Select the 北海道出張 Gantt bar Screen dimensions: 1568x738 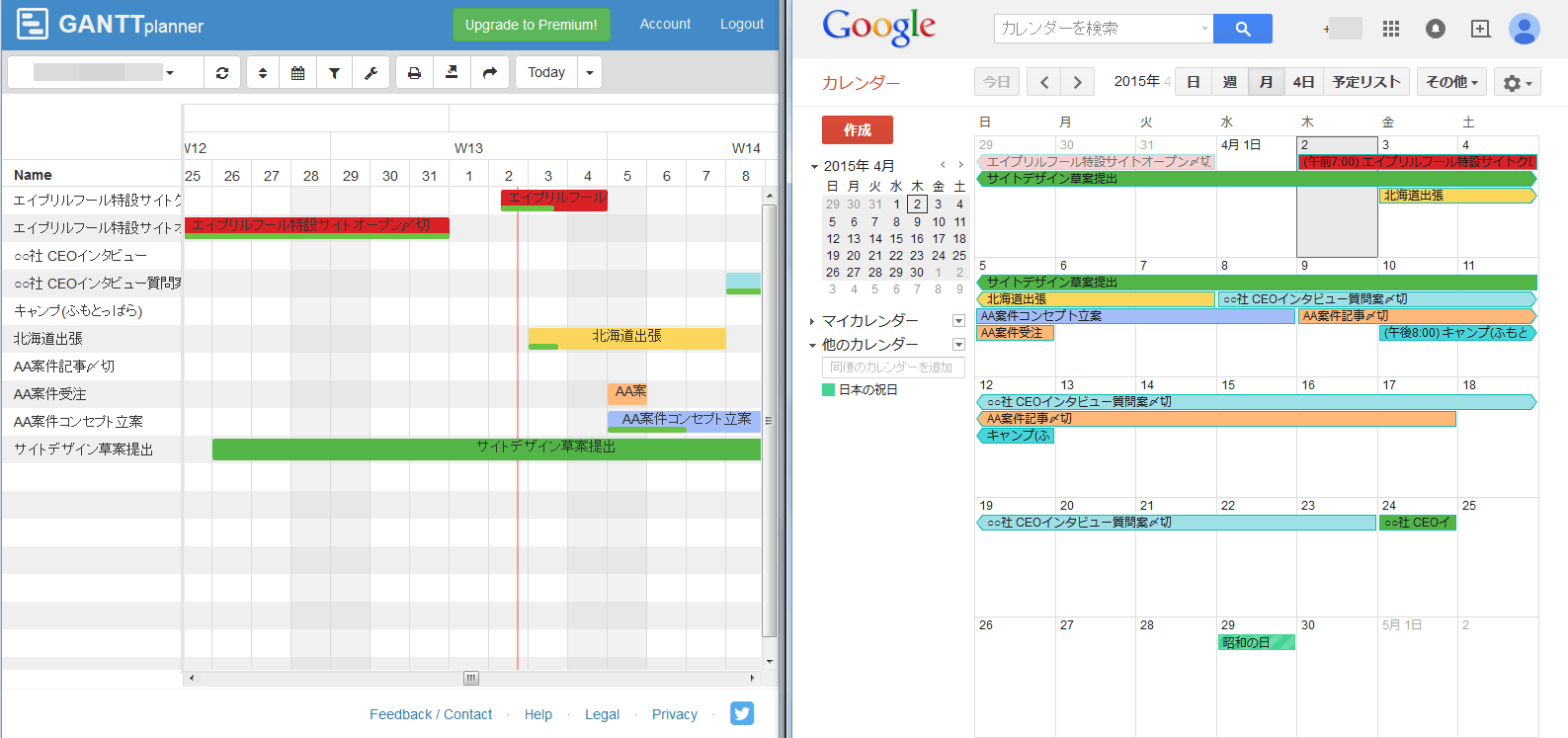tap(626, 338)
